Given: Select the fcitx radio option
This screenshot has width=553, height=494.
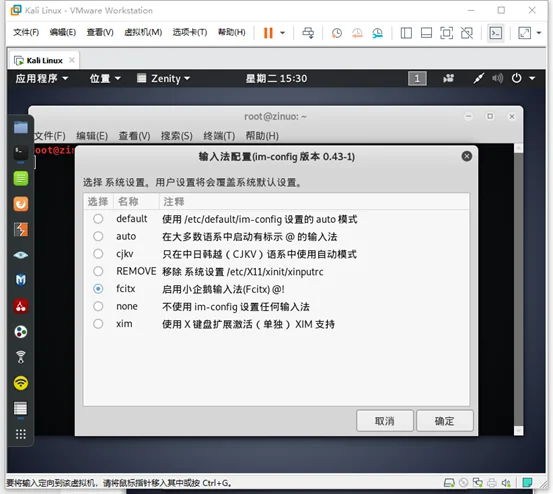Looking at the screenshot, I should (98, 289).
